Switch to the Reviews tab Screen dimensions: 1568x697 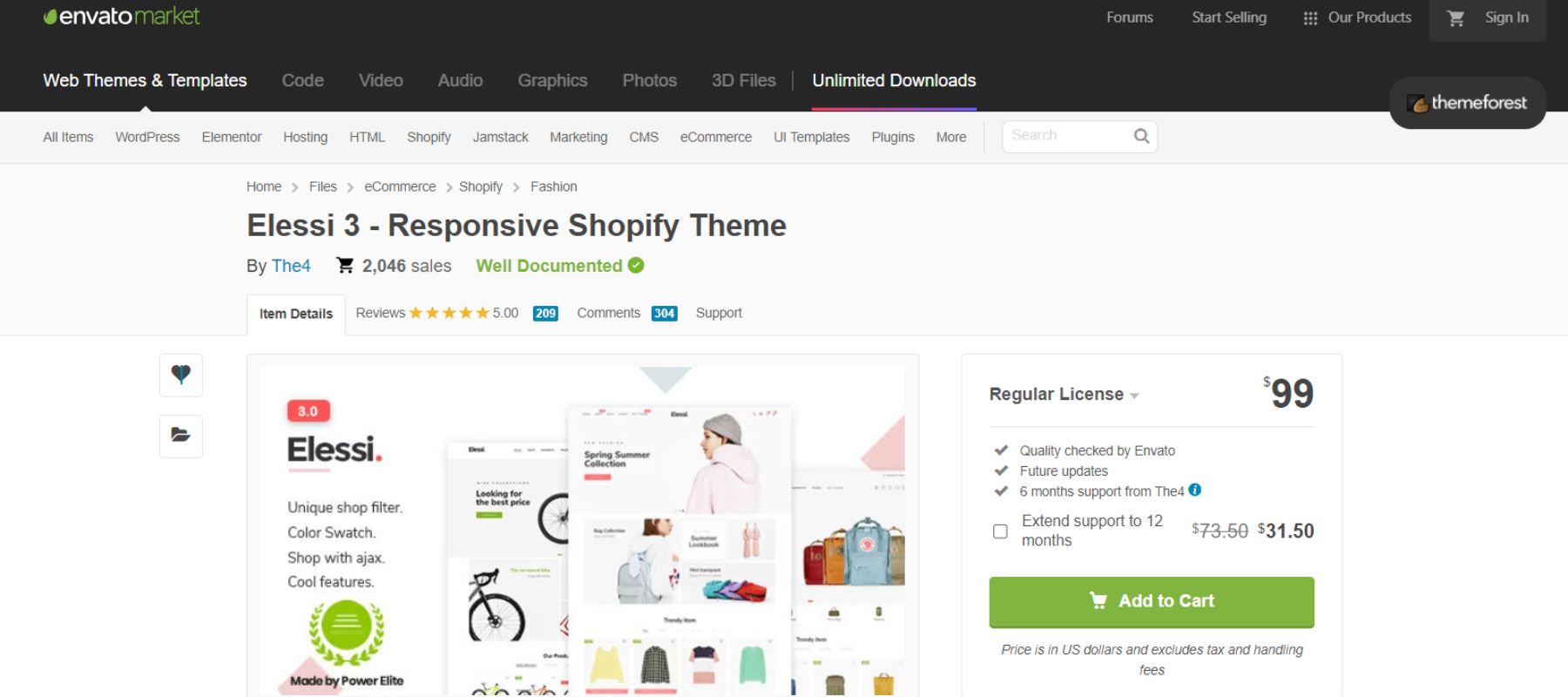[x=381, y=313]
